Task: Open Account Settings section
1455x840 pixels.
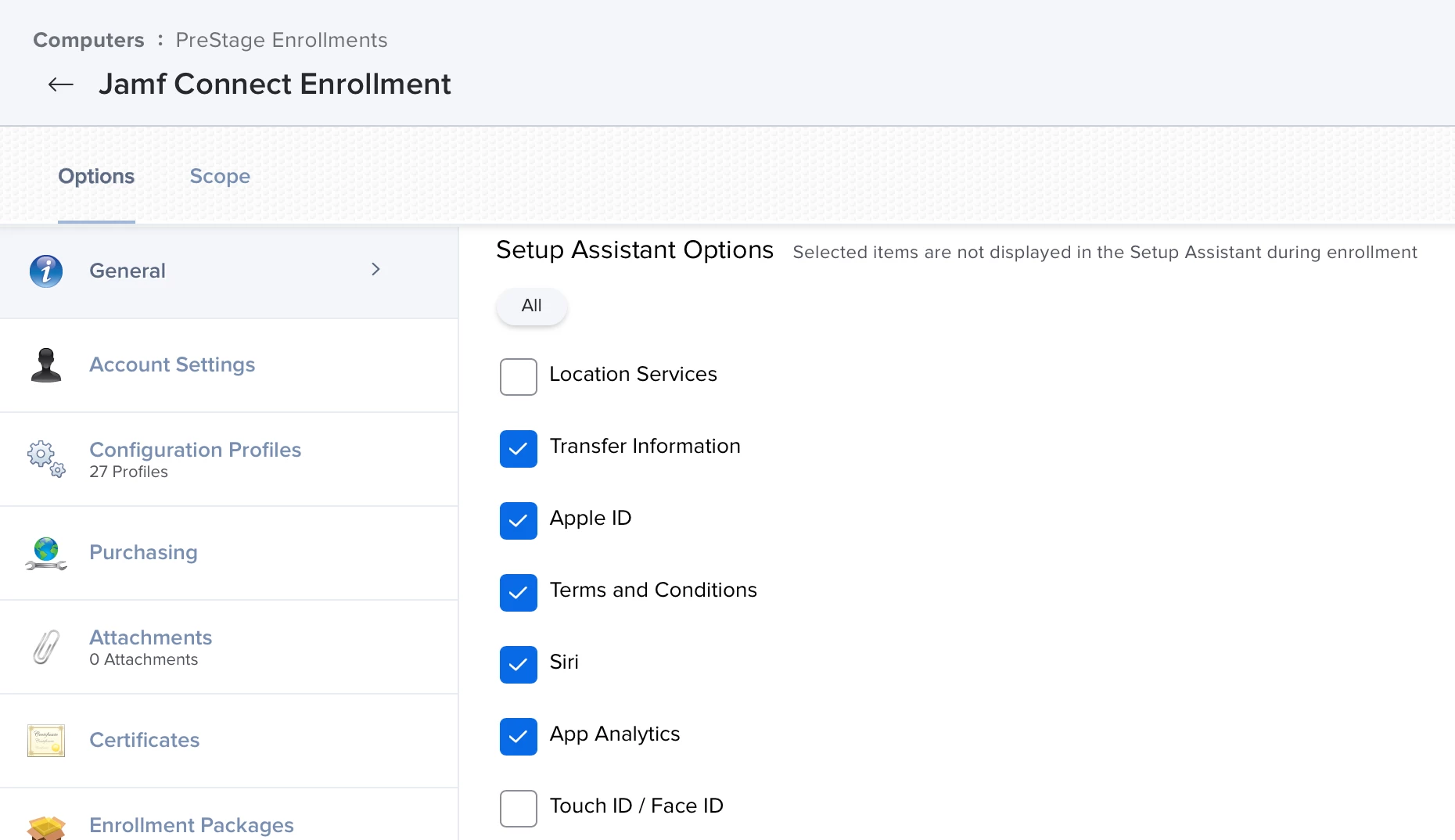Action: pos(229,365)
